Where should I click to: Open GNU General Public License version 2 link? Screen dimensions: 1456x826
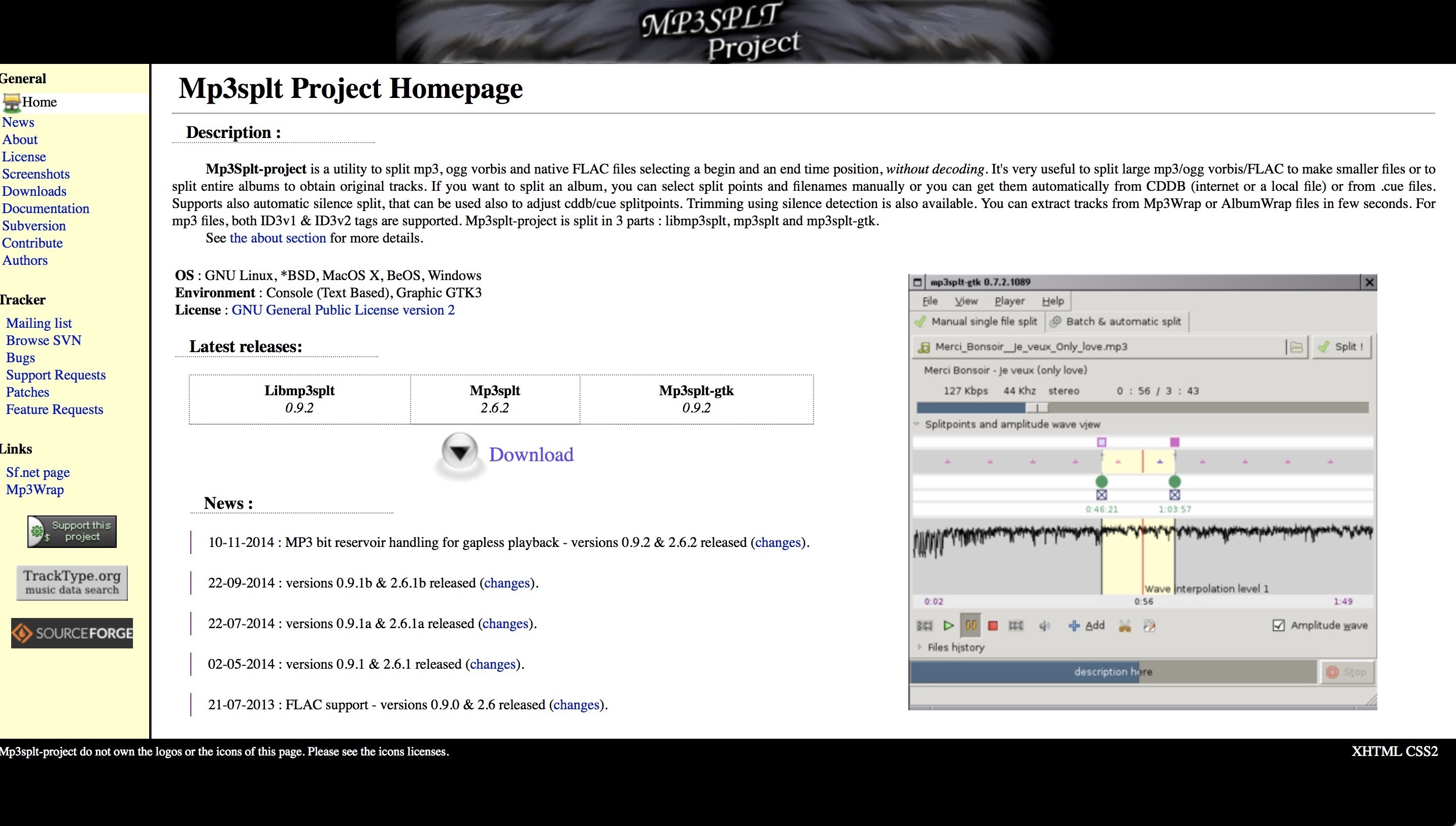(x=343, y=311)
